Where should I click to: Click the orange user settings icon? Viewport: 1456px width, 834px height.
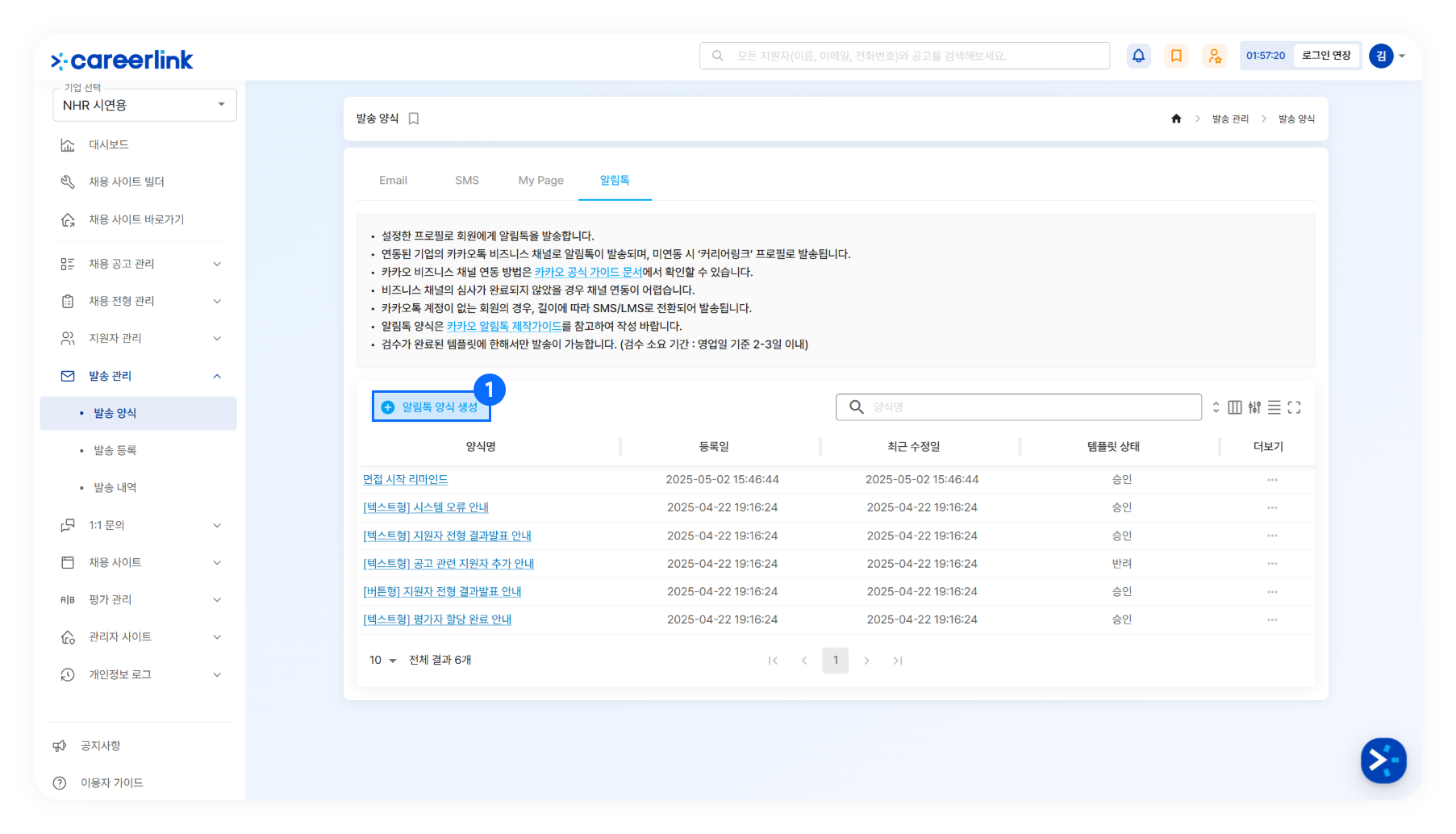pyautogui.click(x=1214, y=56)
